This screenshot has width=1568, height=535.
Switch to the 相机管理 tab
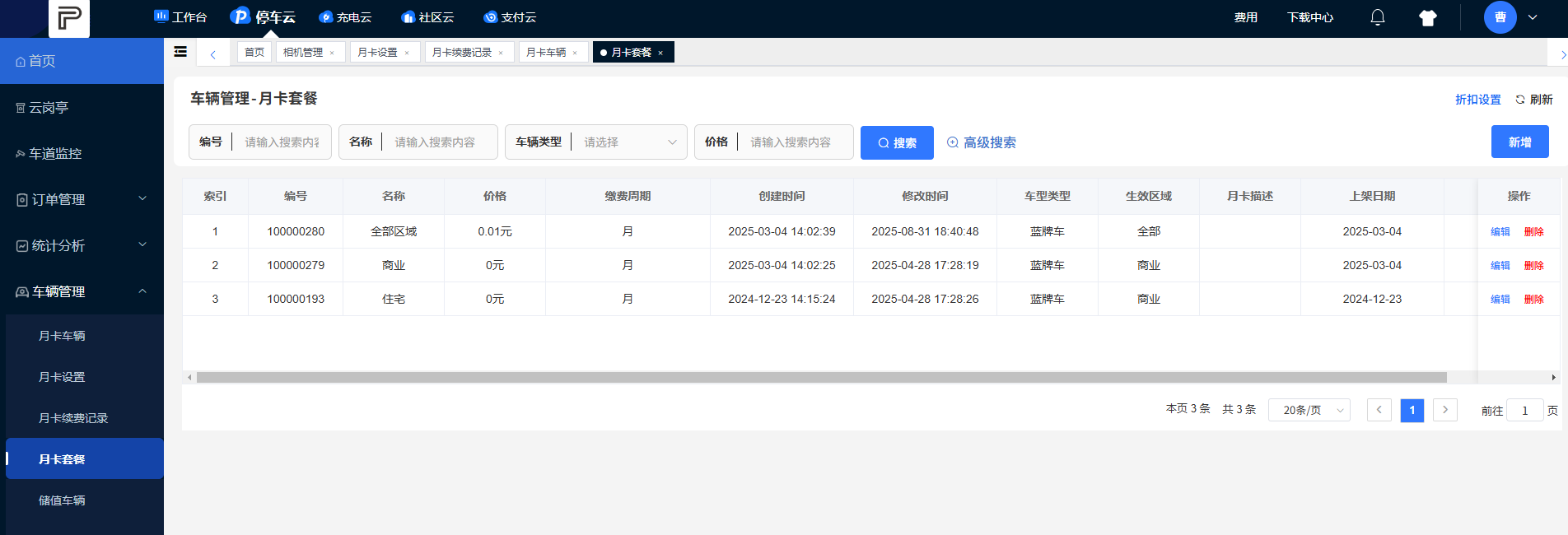tap(303, 52)
